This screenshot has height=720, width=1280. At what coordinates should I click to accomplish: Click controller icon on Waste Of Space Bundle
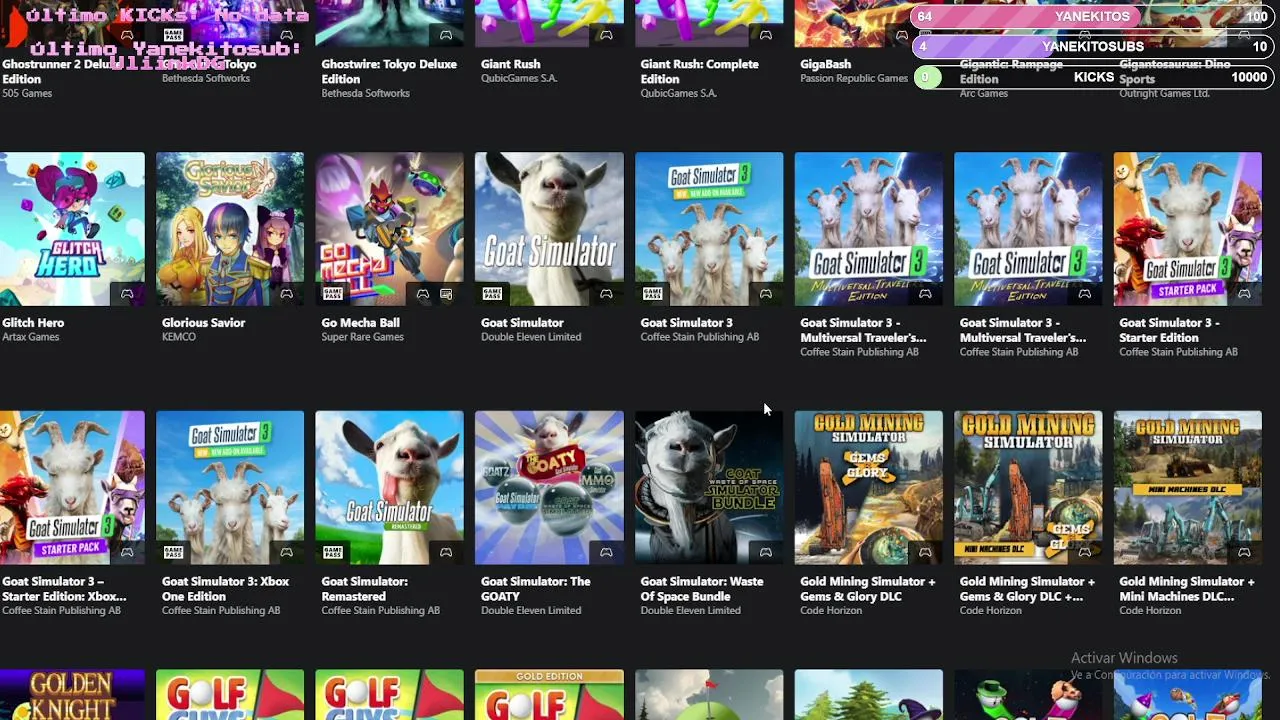(x=765, y=552)
